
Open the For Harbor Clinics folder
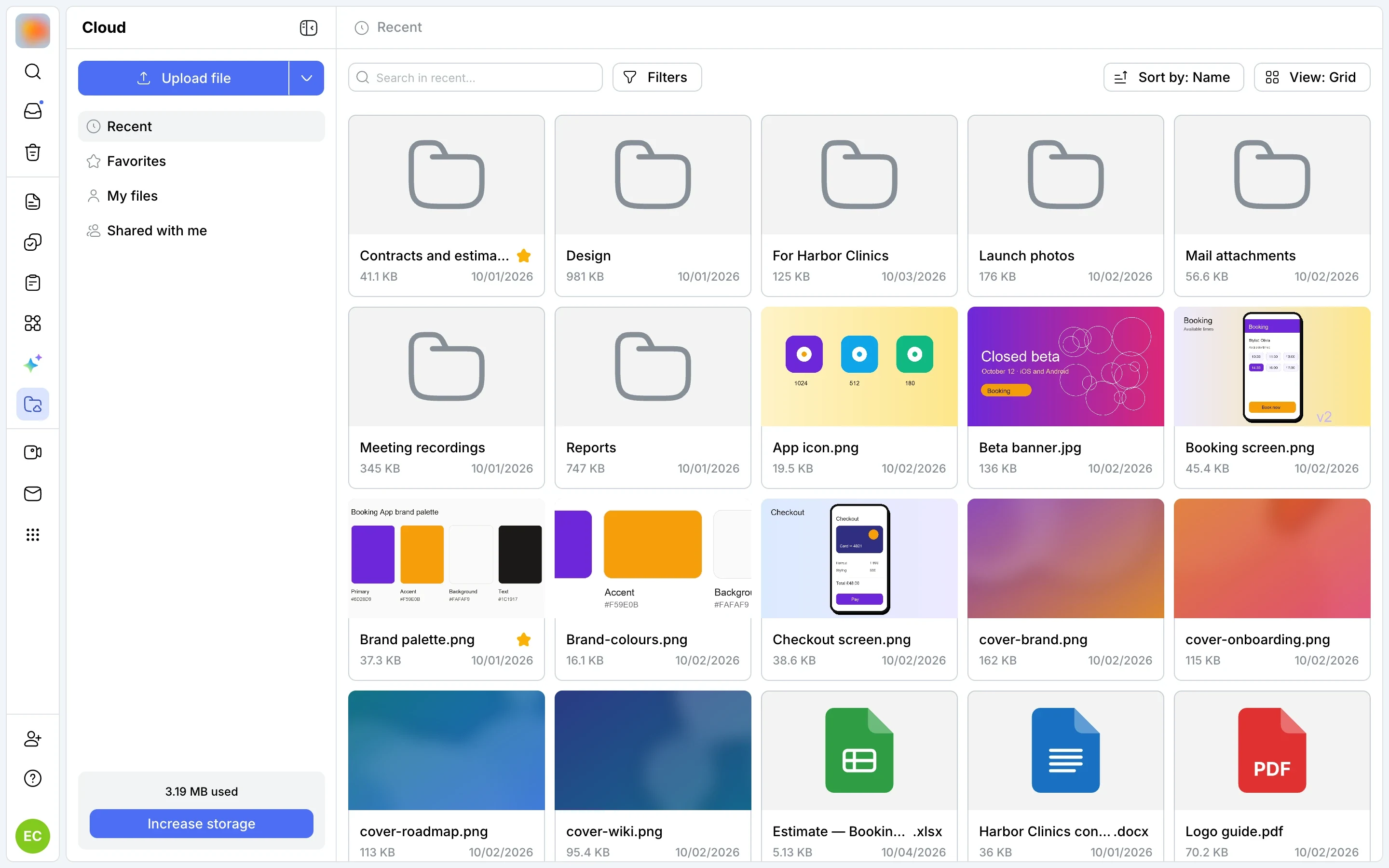click(x=858, y=205)
